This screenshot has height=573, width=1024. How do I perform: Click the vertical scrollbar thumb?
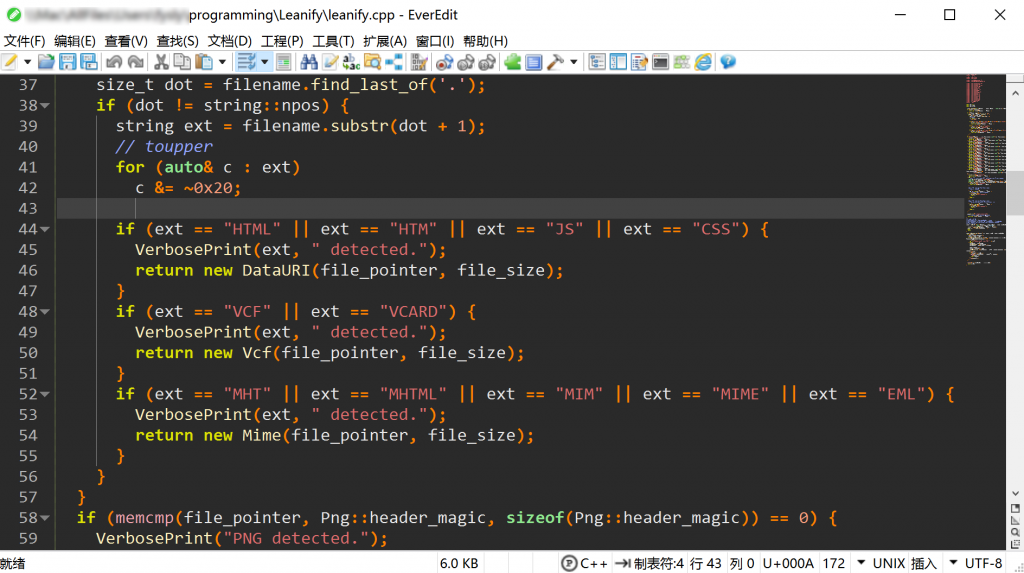coord(1015,193)
